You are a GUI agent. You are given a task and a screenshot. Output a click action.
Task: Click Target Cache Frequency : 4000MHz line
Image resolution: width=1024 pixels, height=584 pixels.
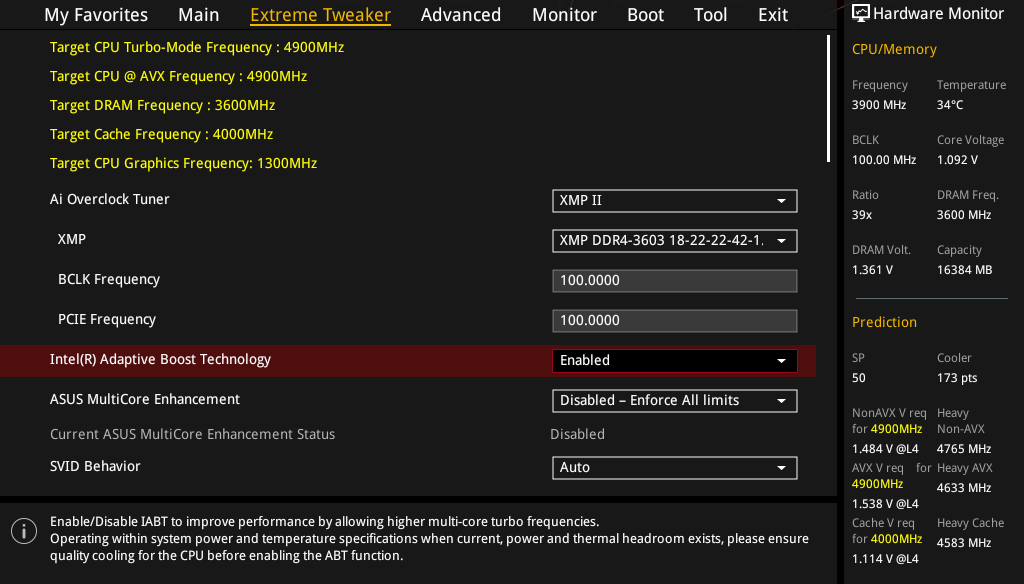pos(161,135)
